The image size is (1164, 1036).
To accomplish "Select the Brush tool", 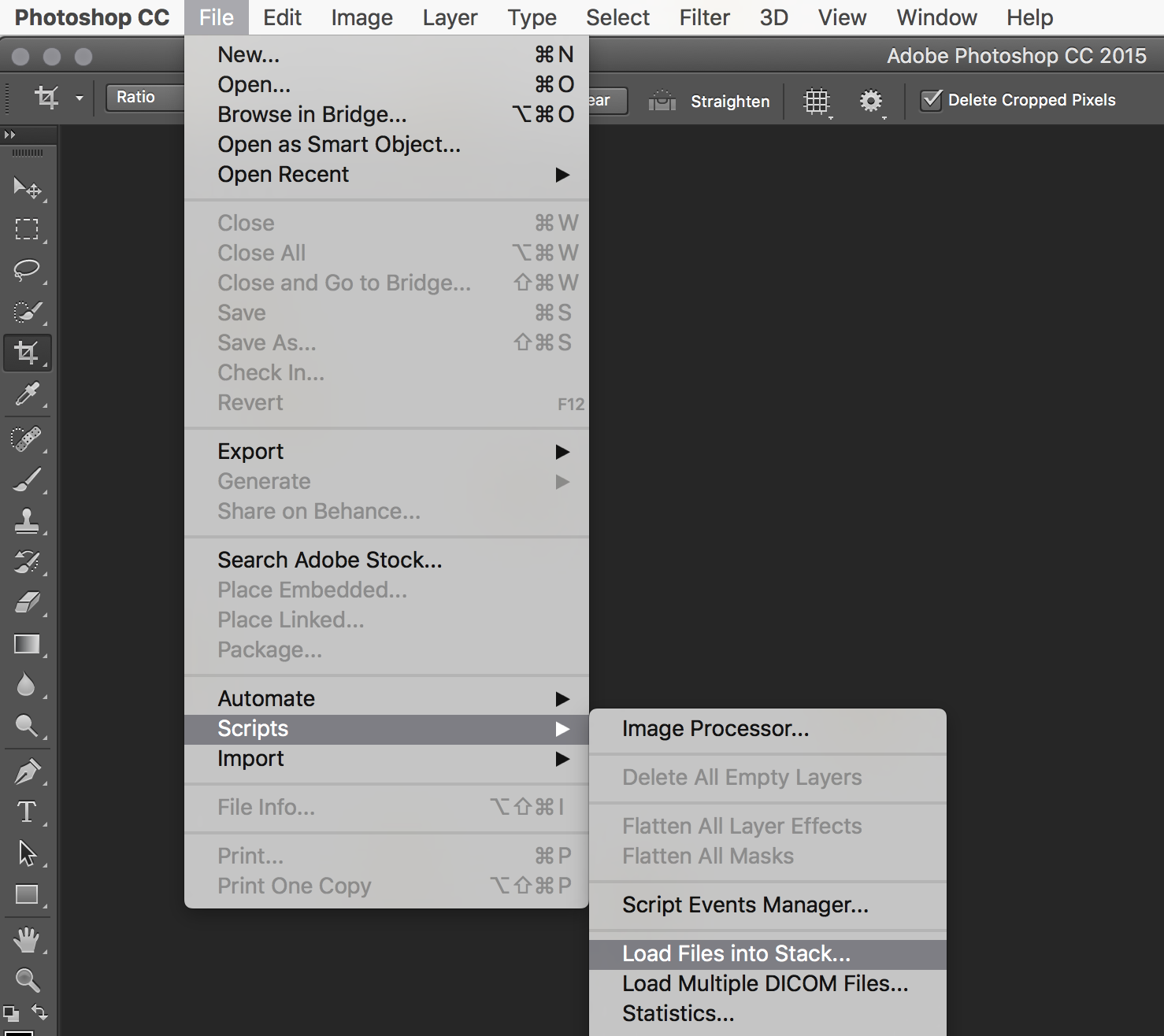I will (x=28, y=480).
